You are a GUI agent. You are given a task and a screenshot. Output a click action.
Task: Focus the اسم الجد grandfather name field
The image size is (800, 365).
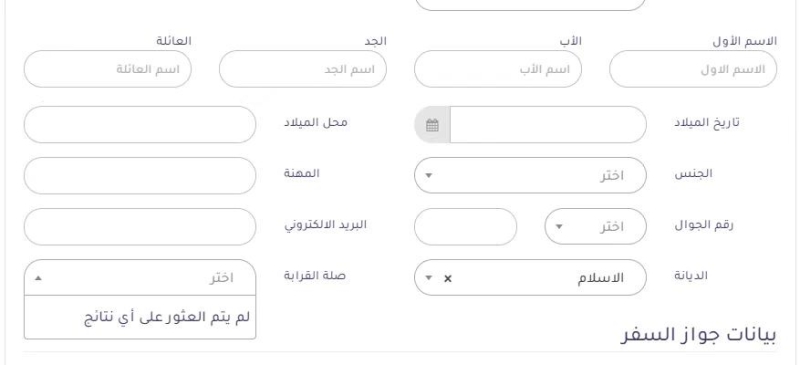303,69
